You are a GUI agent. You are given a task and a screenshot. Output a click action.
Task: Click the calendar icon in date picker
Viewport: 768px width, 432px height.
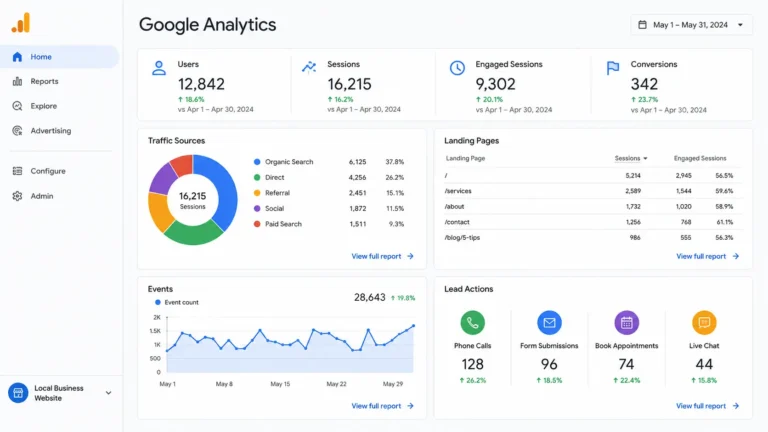pyautogui.click(x=642, y=24)
